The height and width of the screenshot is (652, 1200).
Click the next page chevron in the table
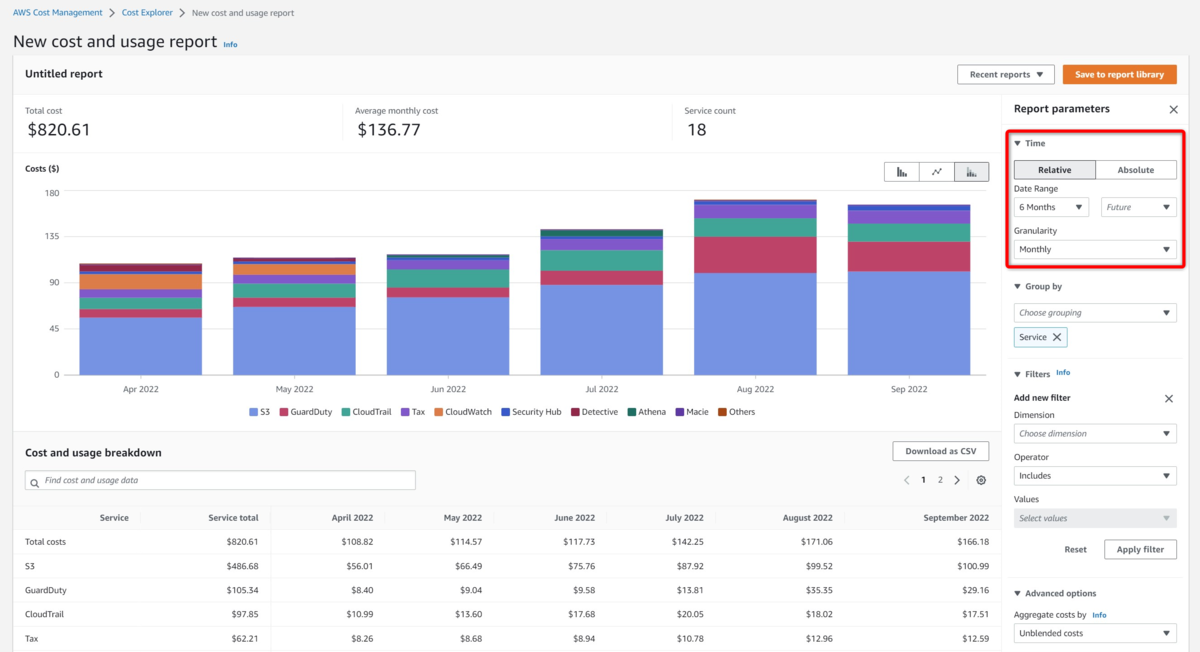point(957,480)
